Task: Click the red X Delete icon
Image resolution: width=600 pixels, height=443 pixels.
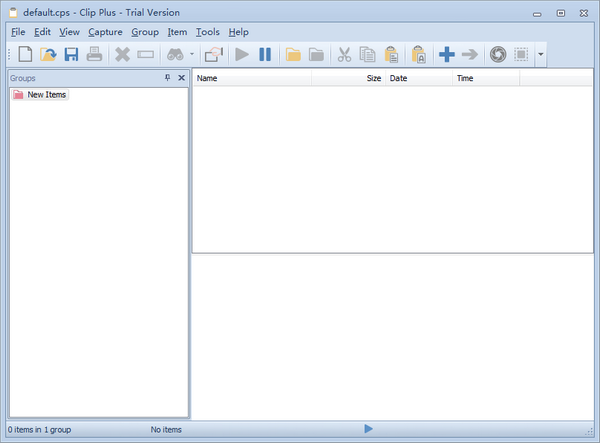Action: pos(122,55)
